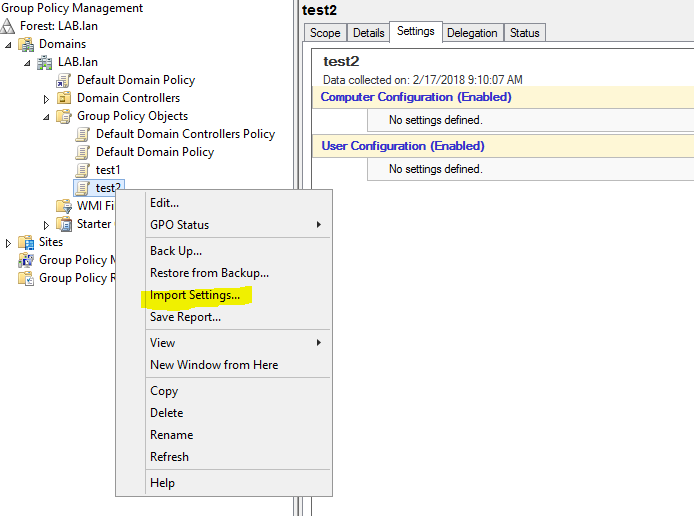Click the Group Policy Results icon
The height and width of the screenshot is (516, 694).
(x=26, y=278)
